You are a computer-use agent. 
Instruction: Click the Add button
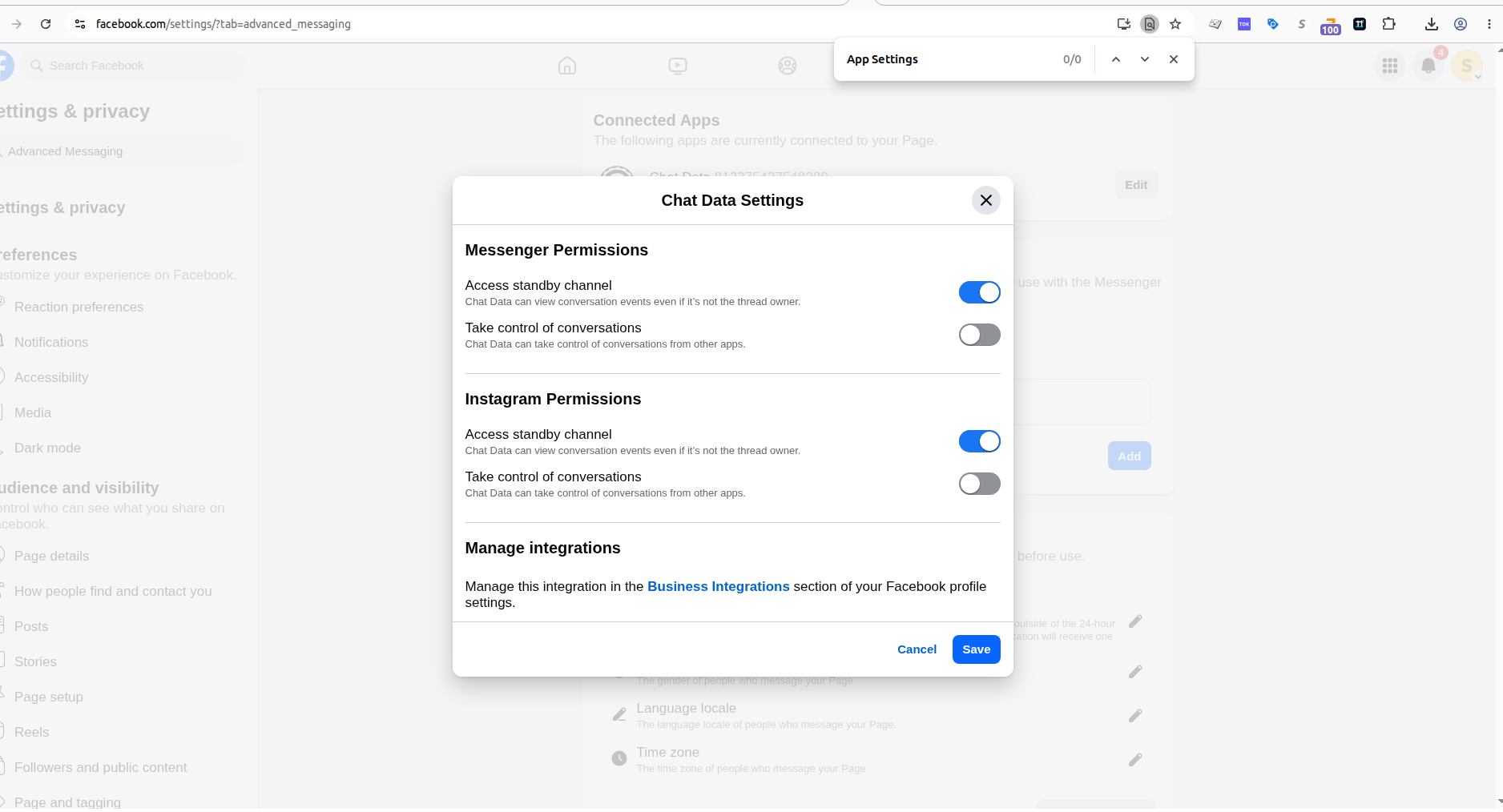pyautogui.click(x=1129, y=456)
